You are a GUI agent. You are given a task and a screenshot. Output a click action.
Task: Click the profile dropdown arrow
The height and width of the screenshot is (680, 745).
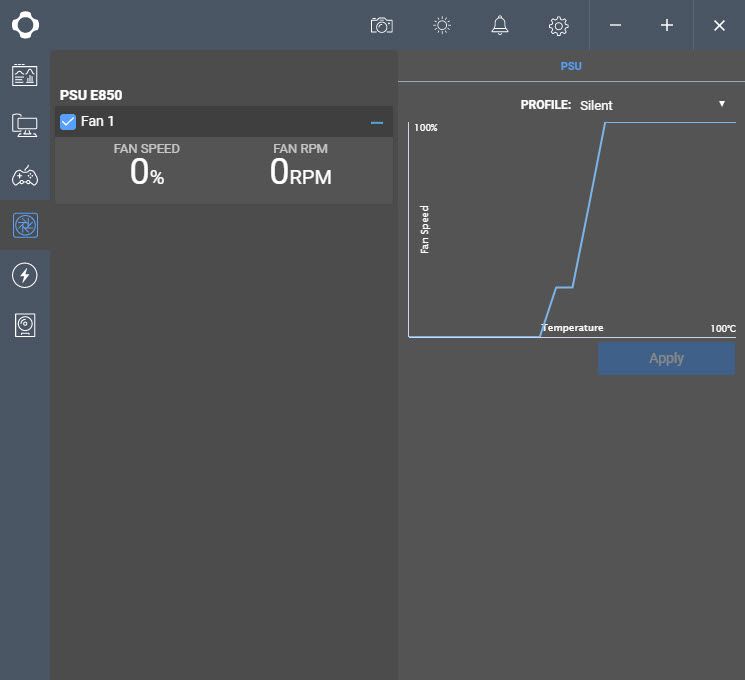[722, 104]
